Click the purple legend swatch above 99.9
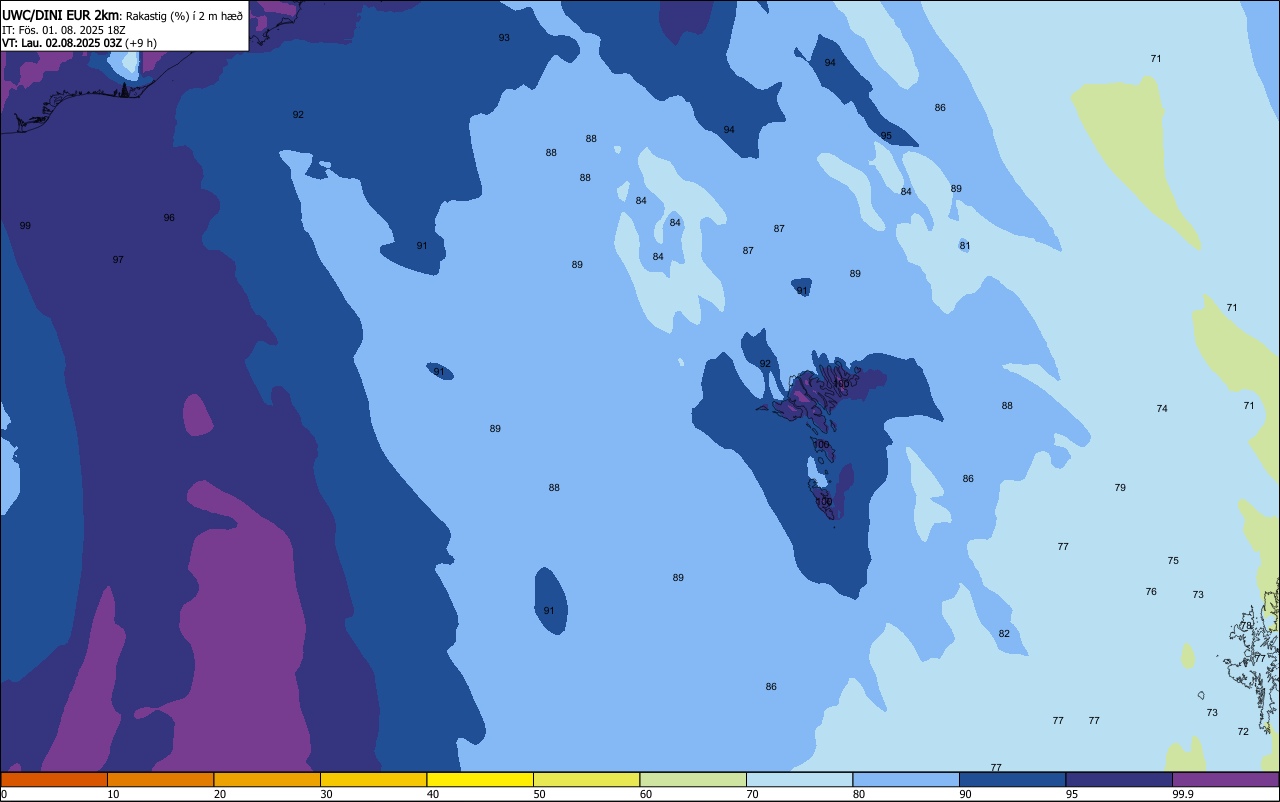This screenshot has width=1280, height=802. (1225, 779)
